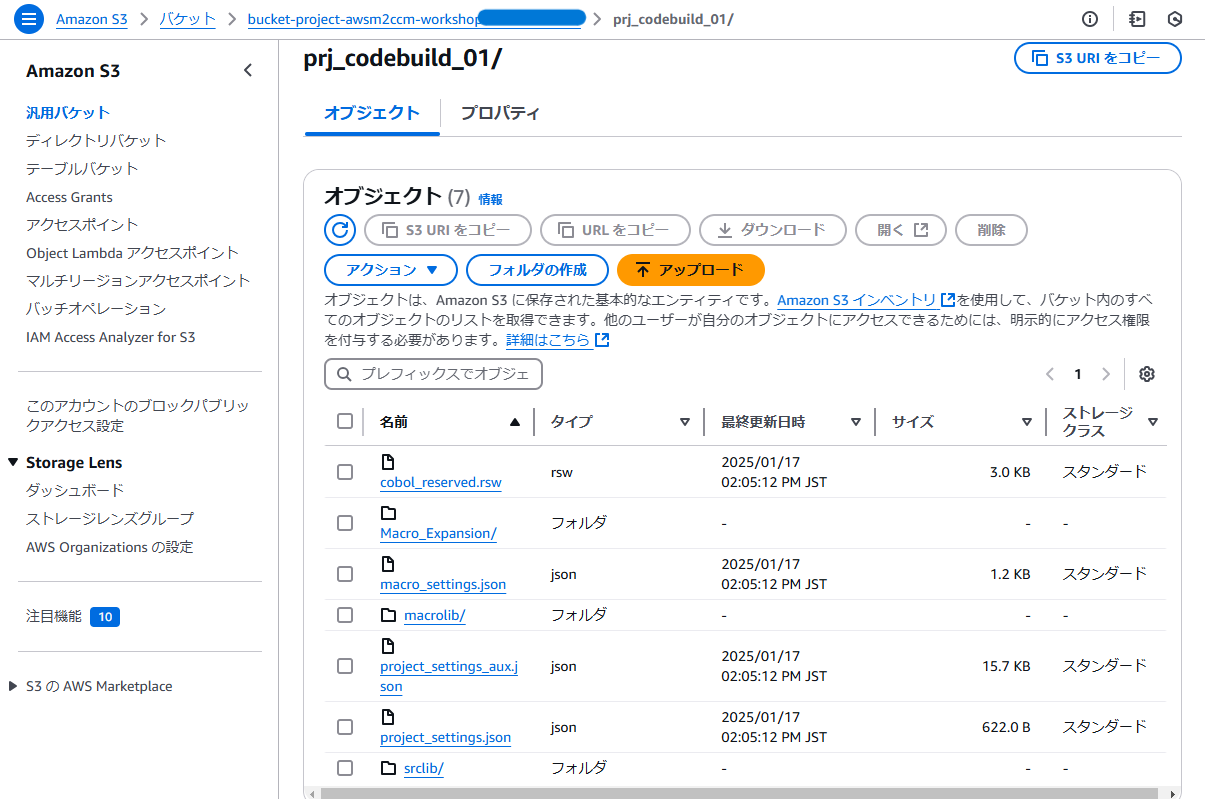The height and width of the screenshot is (799, 1205).
Task: Open the CloudShell panel icon in header
Action: (1136, 19)
